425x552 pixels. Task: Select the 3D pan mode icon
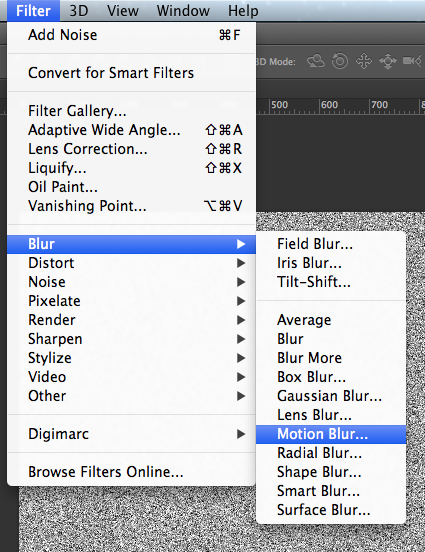tap(364, 61)
